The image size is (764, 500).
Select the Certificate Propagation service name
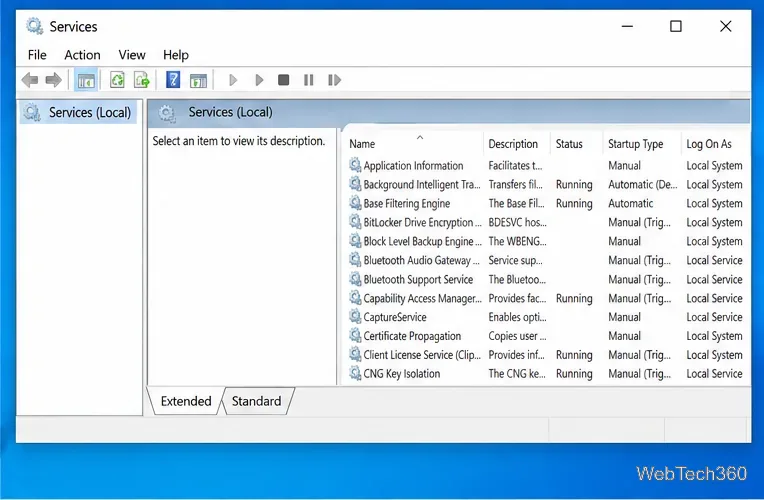412,336
